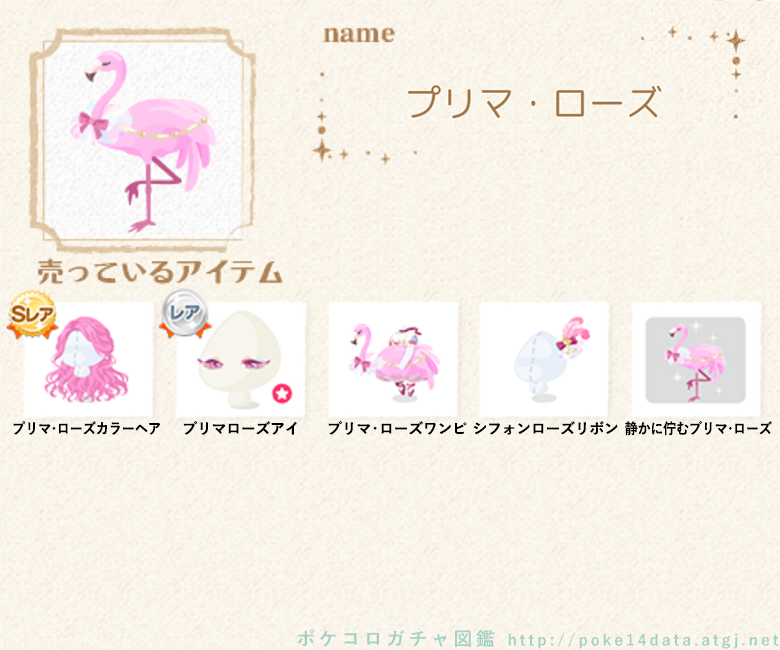Click the プリマ・ローズワンピ label
Image resolution: width=780 pixels, height=650 pixels.
point(396,428)
